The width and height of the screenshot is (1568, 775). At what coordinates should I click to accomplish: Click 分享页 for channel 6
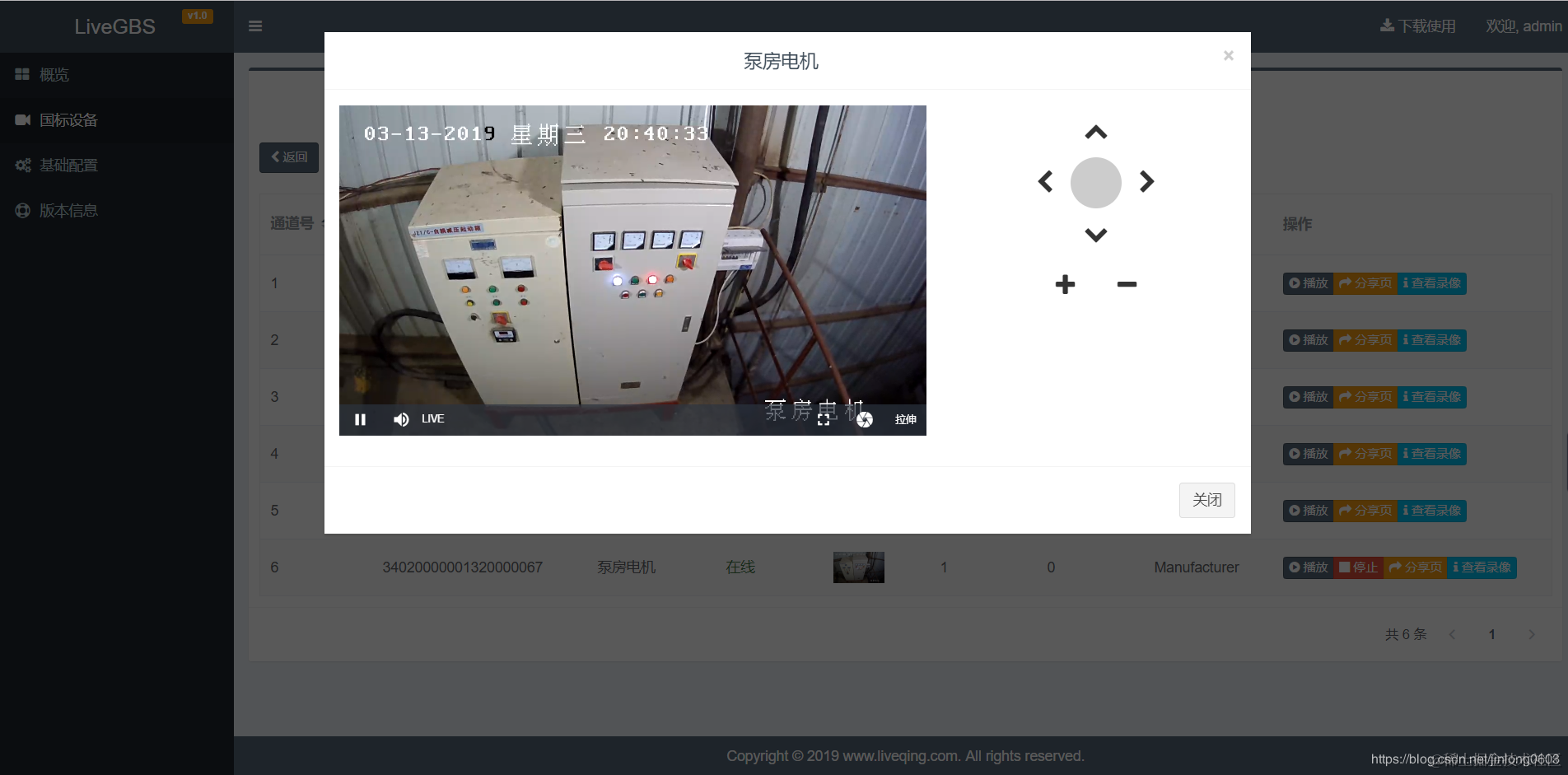pos(1415,567)
